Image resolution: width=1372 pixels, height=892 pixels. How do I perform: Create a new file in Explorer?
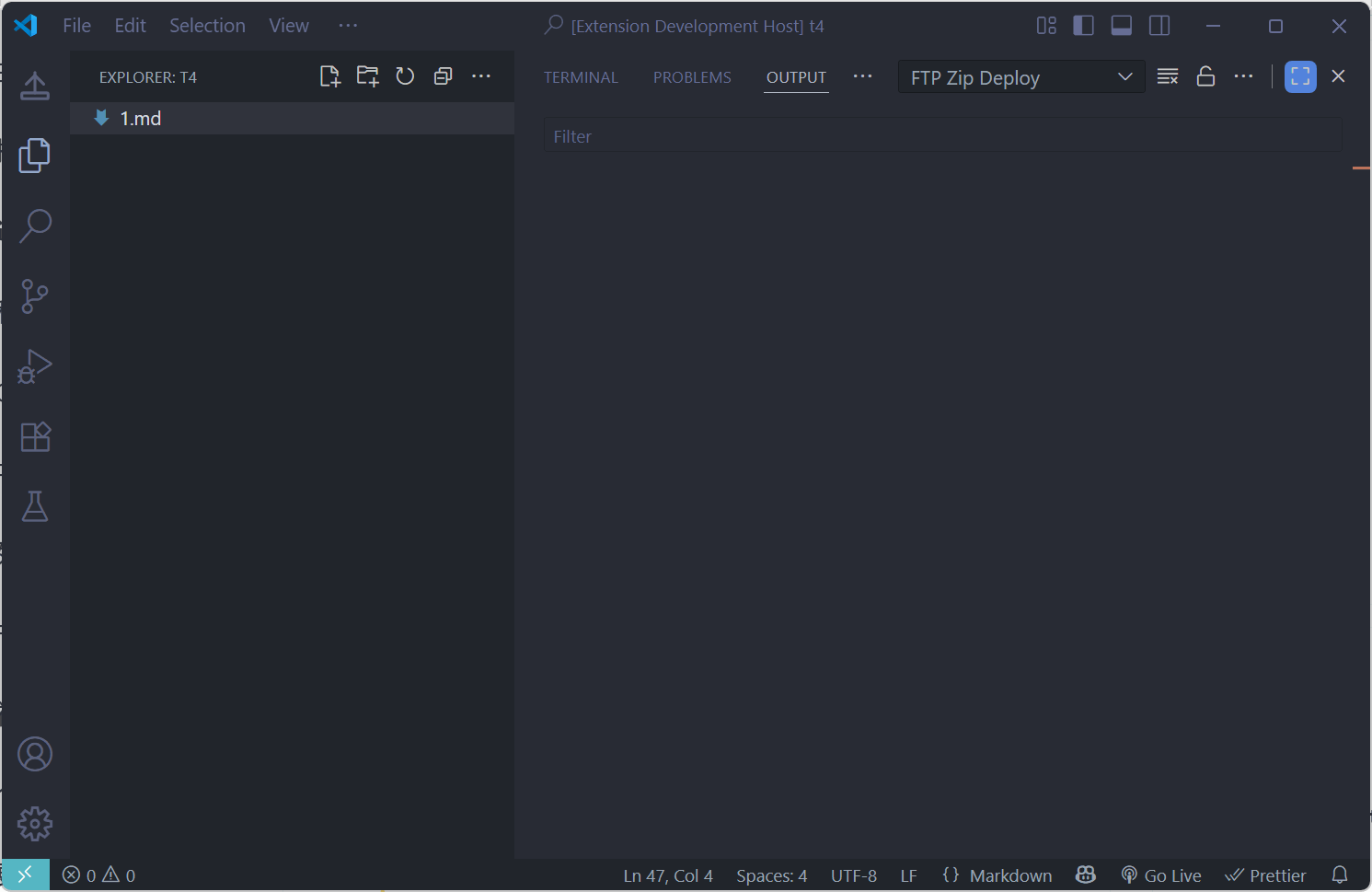click(x=329, y=76)
